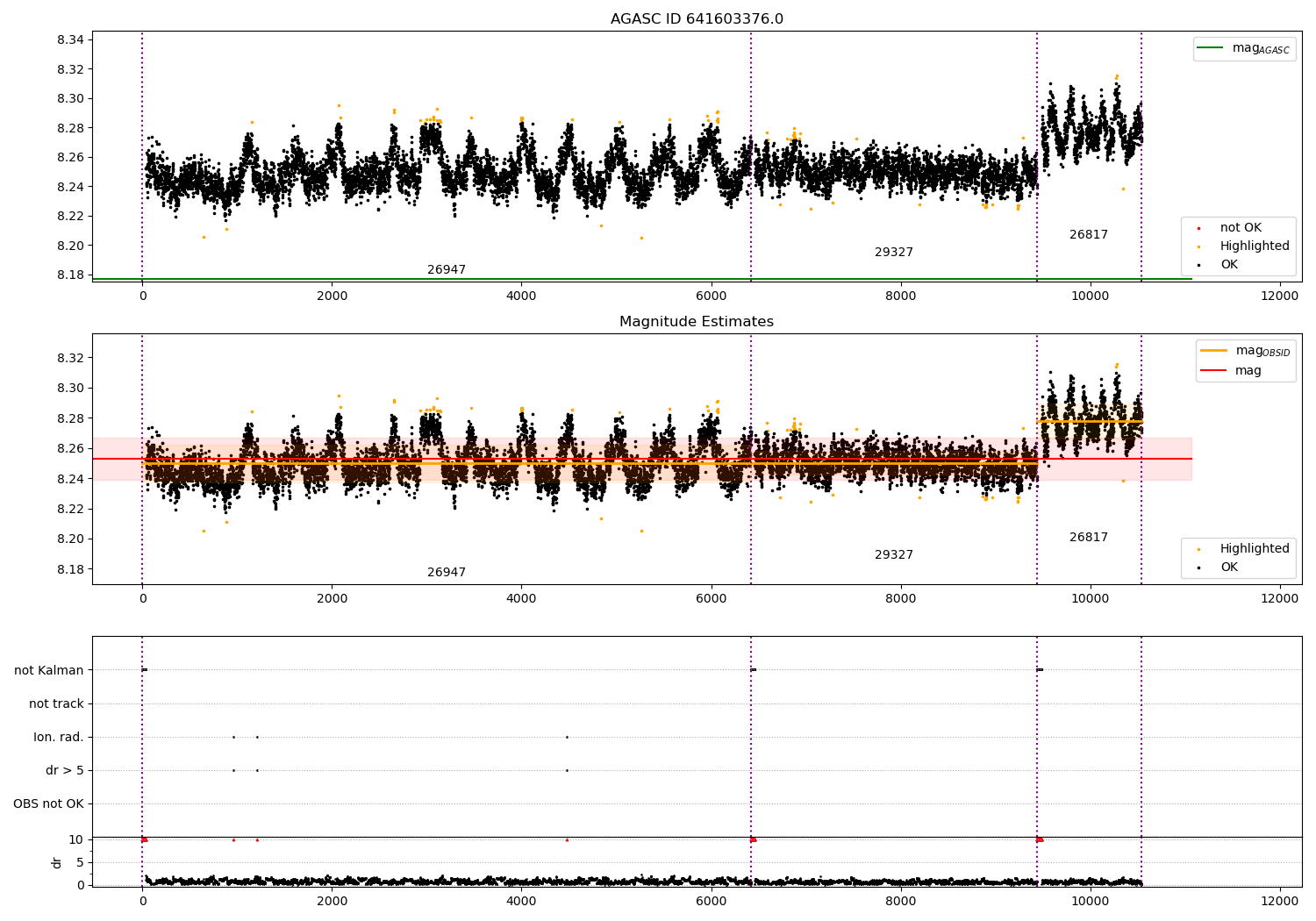The image size is (1316, 921).
Task: Click the mag OBSID legend entry
Action: 1246,351
